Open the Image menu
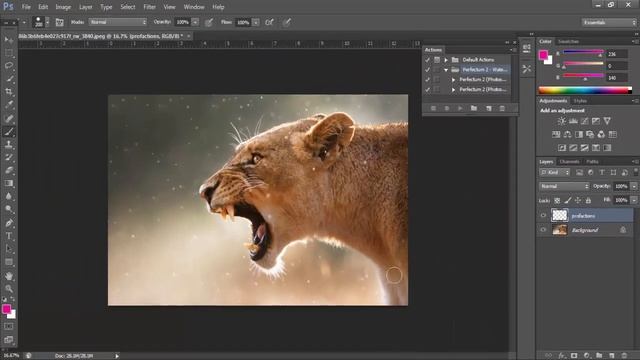The width and height of the screenshot is (640, 360). [63, 7]
